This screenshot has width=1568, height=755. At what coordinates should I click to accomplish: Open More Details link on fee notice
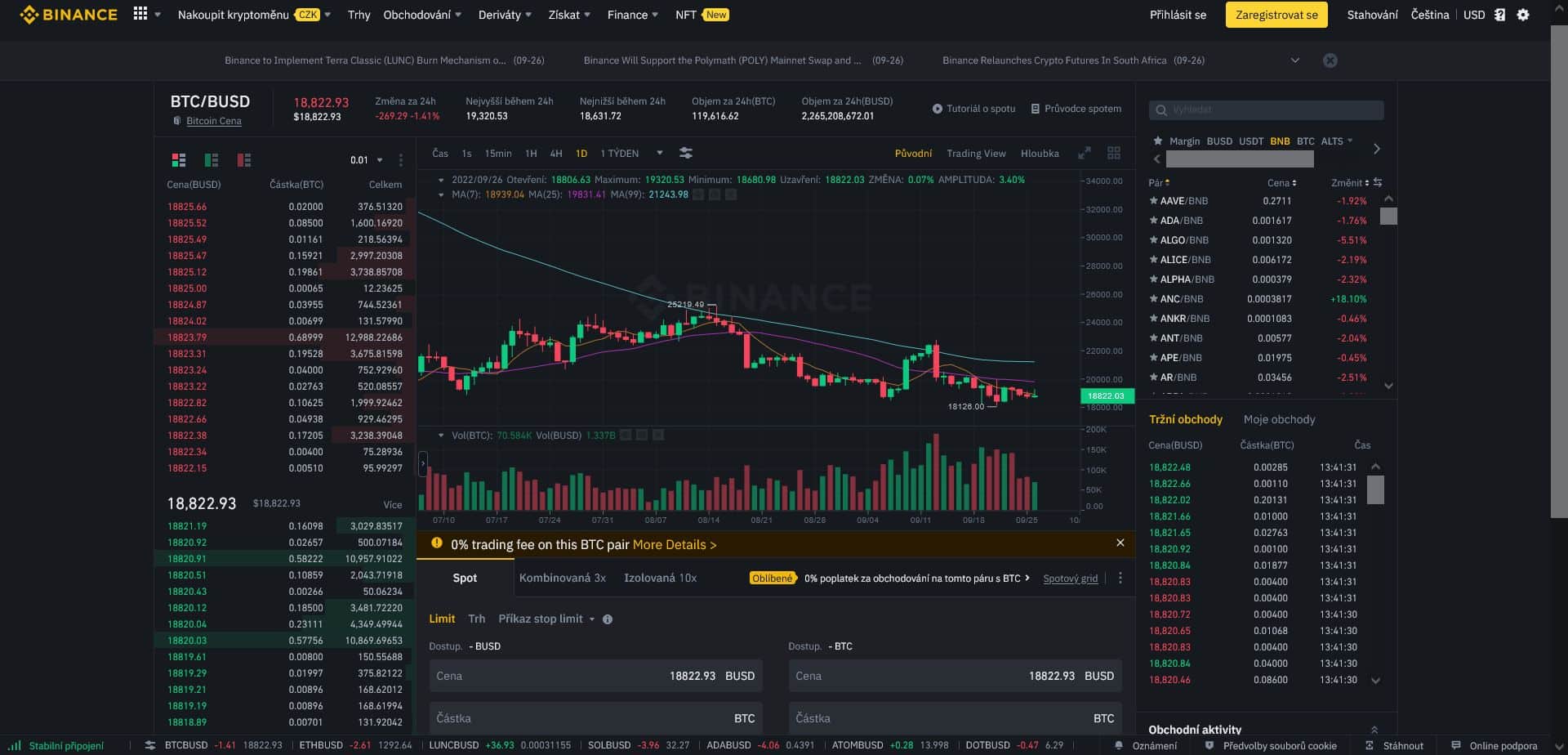(x=675, y=545)
